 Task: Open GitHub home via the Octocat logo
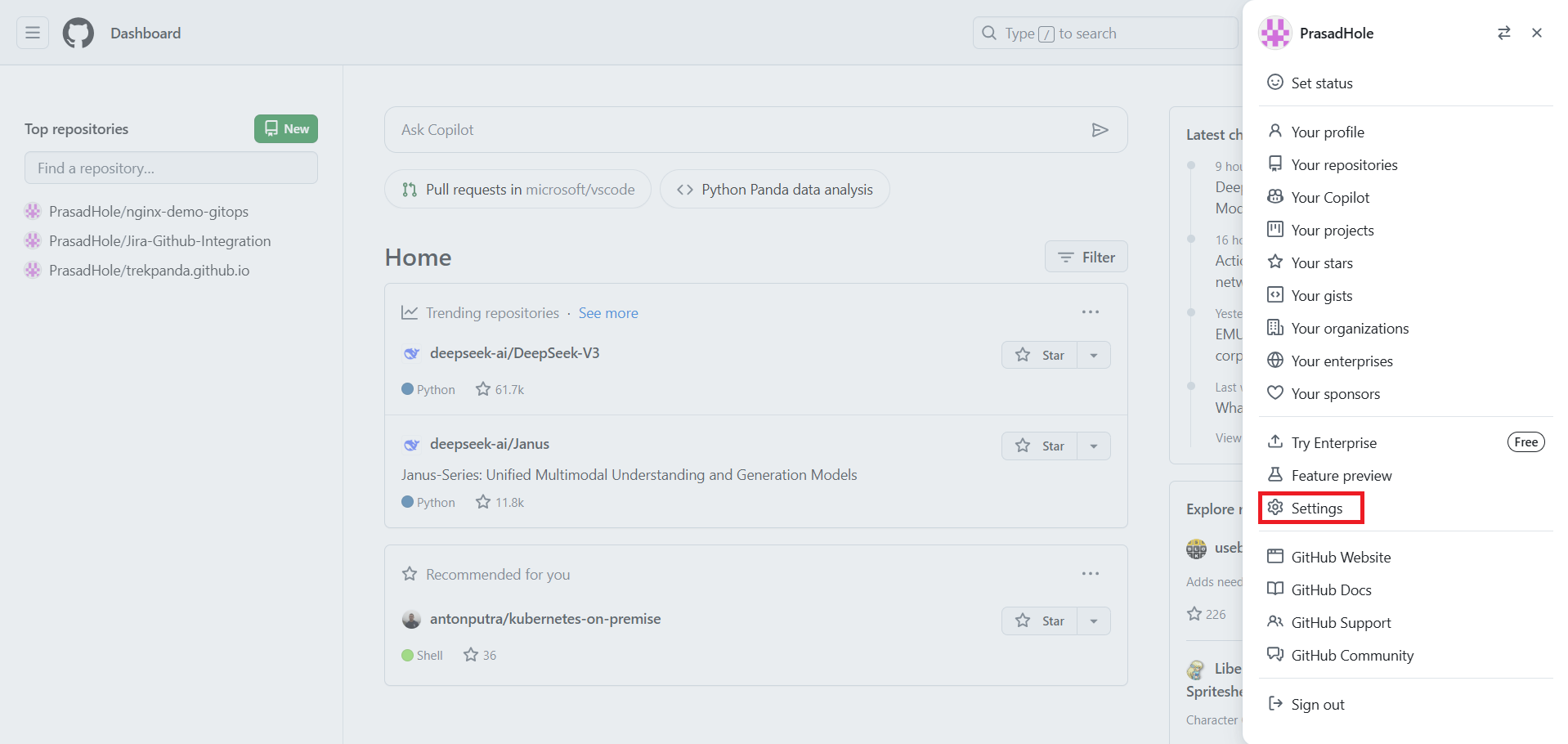click(x=78, y=33)
